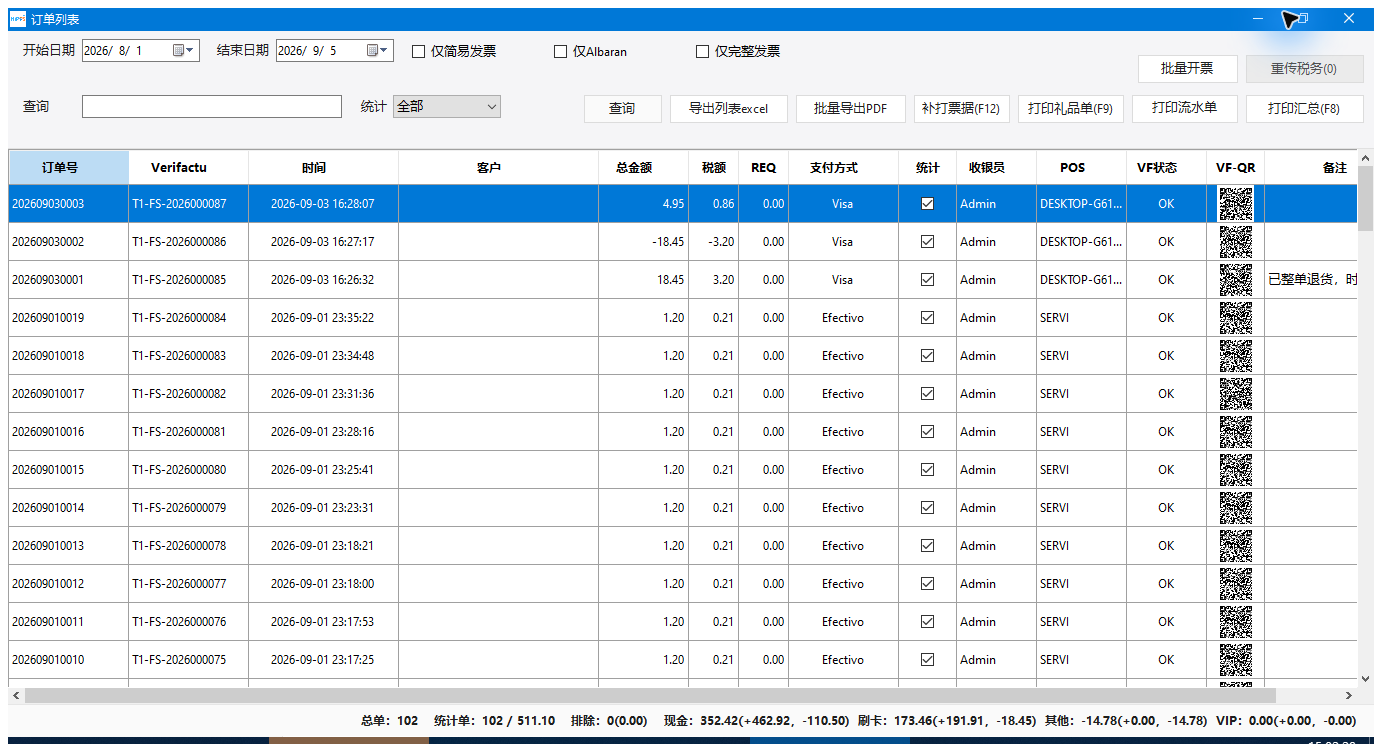The width and height of the screenshot is (1382, 744).
Task: Open VF-QR code of order 202609030002
Action: [1236, 241]
